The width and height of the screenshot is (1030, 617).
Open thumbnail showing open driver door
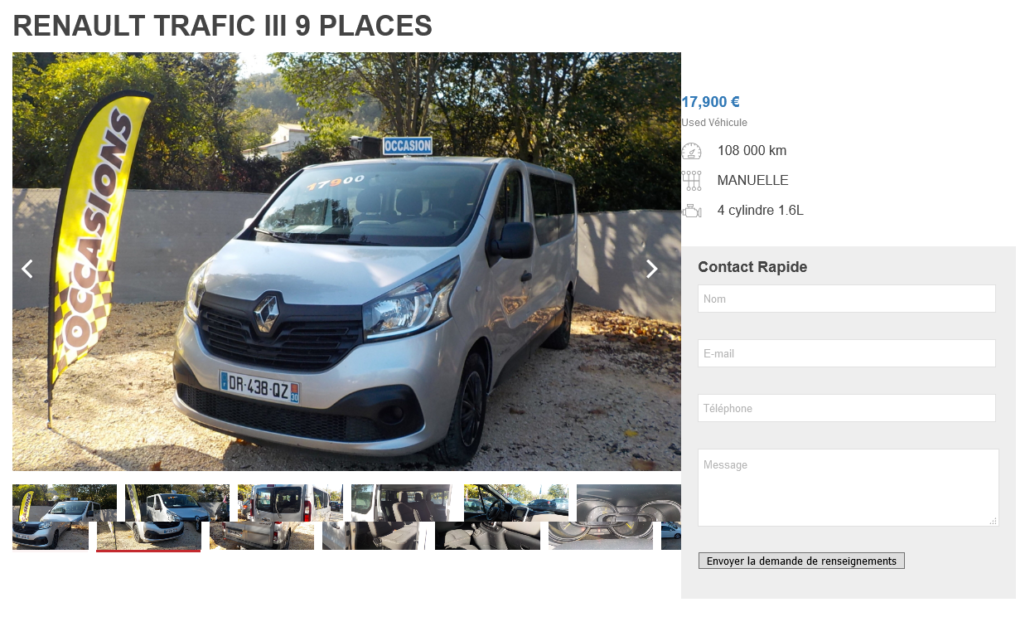(x=502, y=516)
